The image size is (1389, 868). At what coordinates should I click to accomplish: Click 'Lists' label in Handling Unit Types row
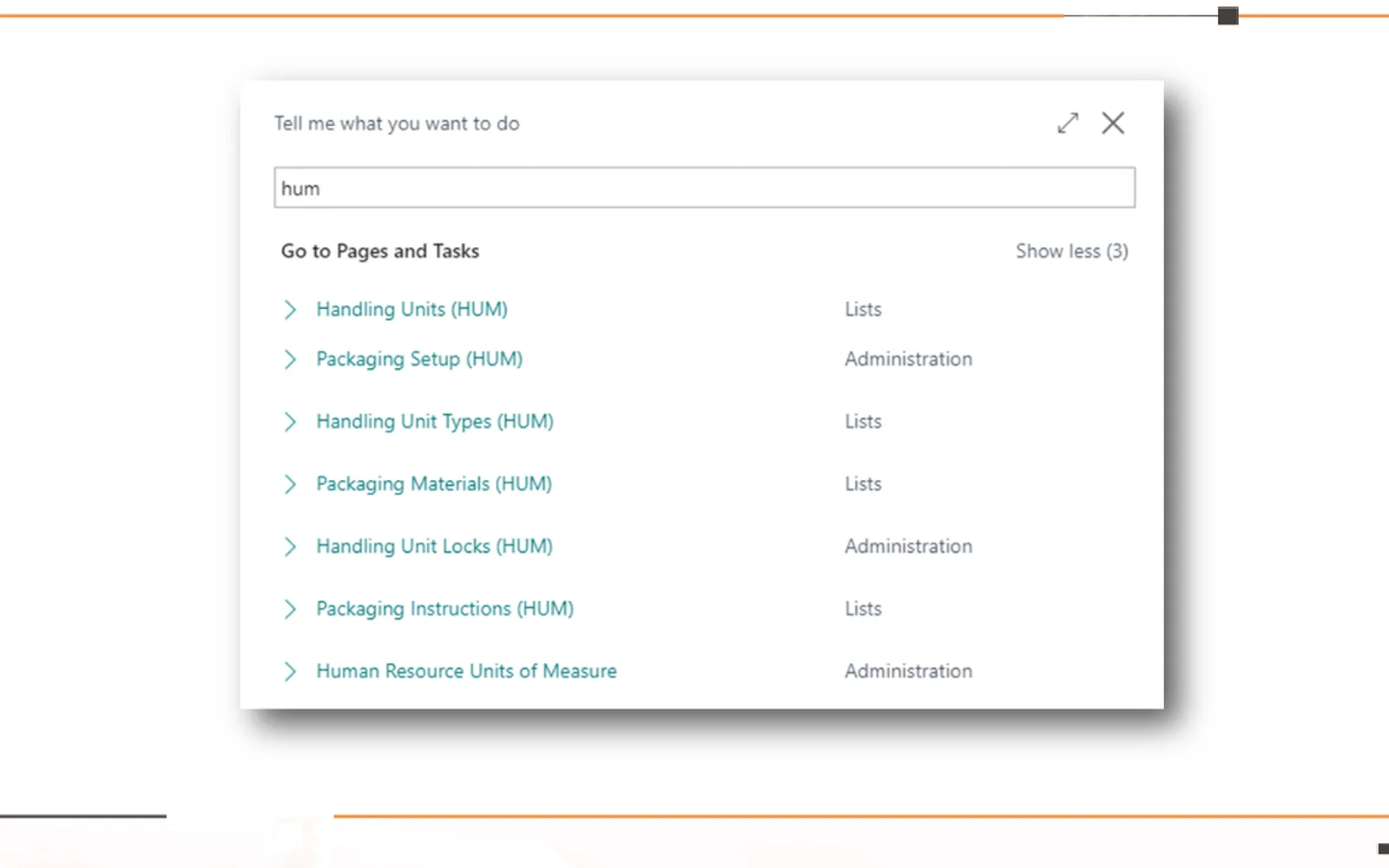pos(863,421)
